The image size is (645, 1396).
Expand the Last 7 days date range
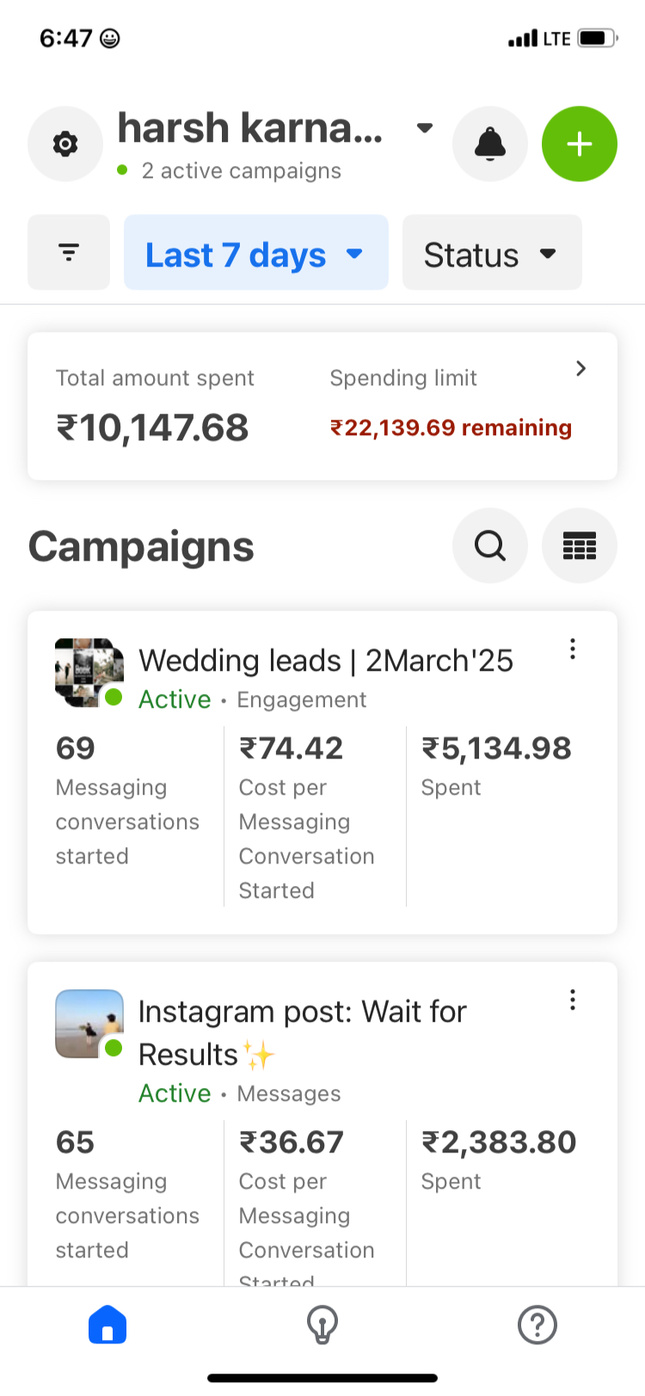coord(255,254)
